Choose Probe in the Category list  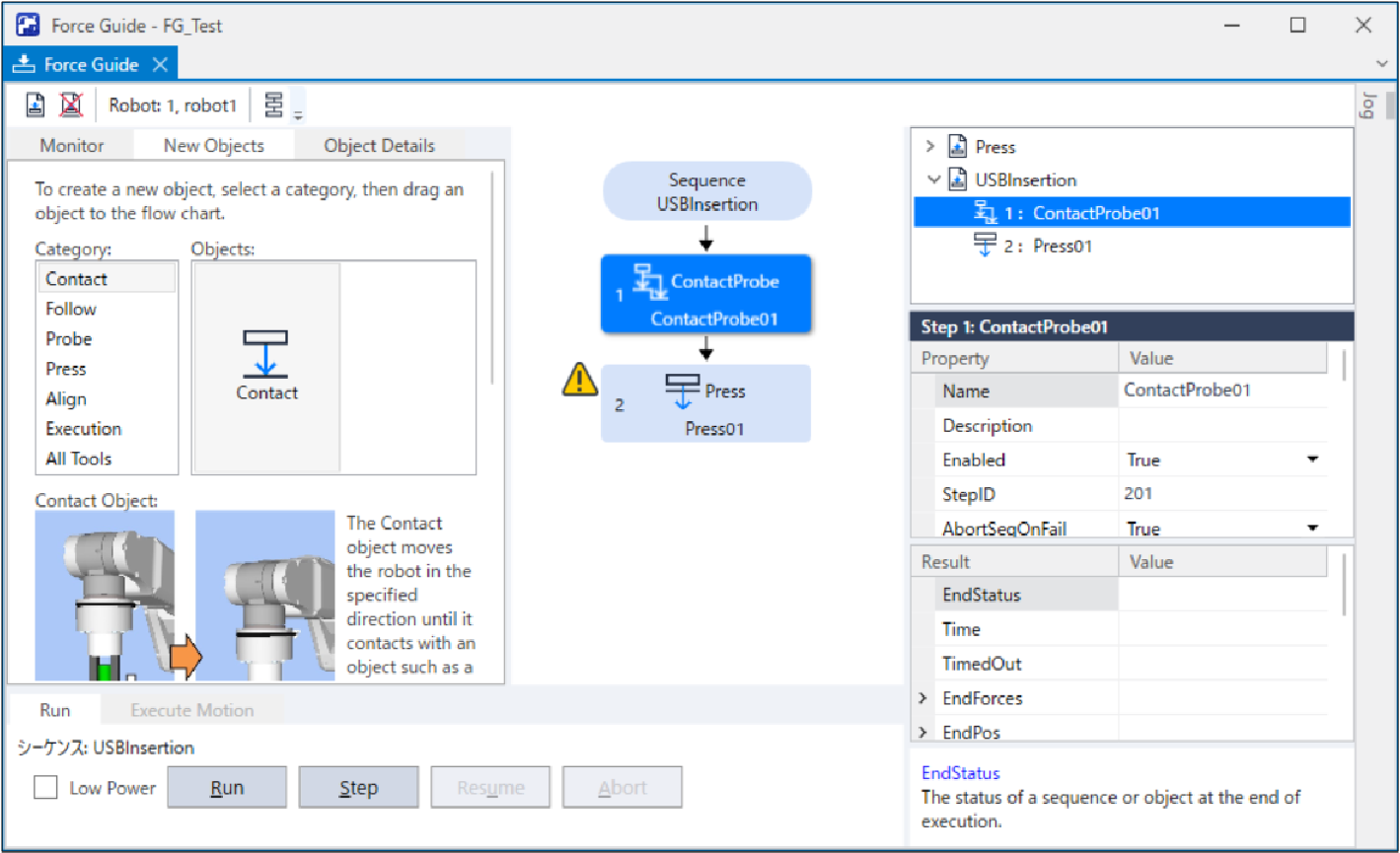[x=68, y=339]
